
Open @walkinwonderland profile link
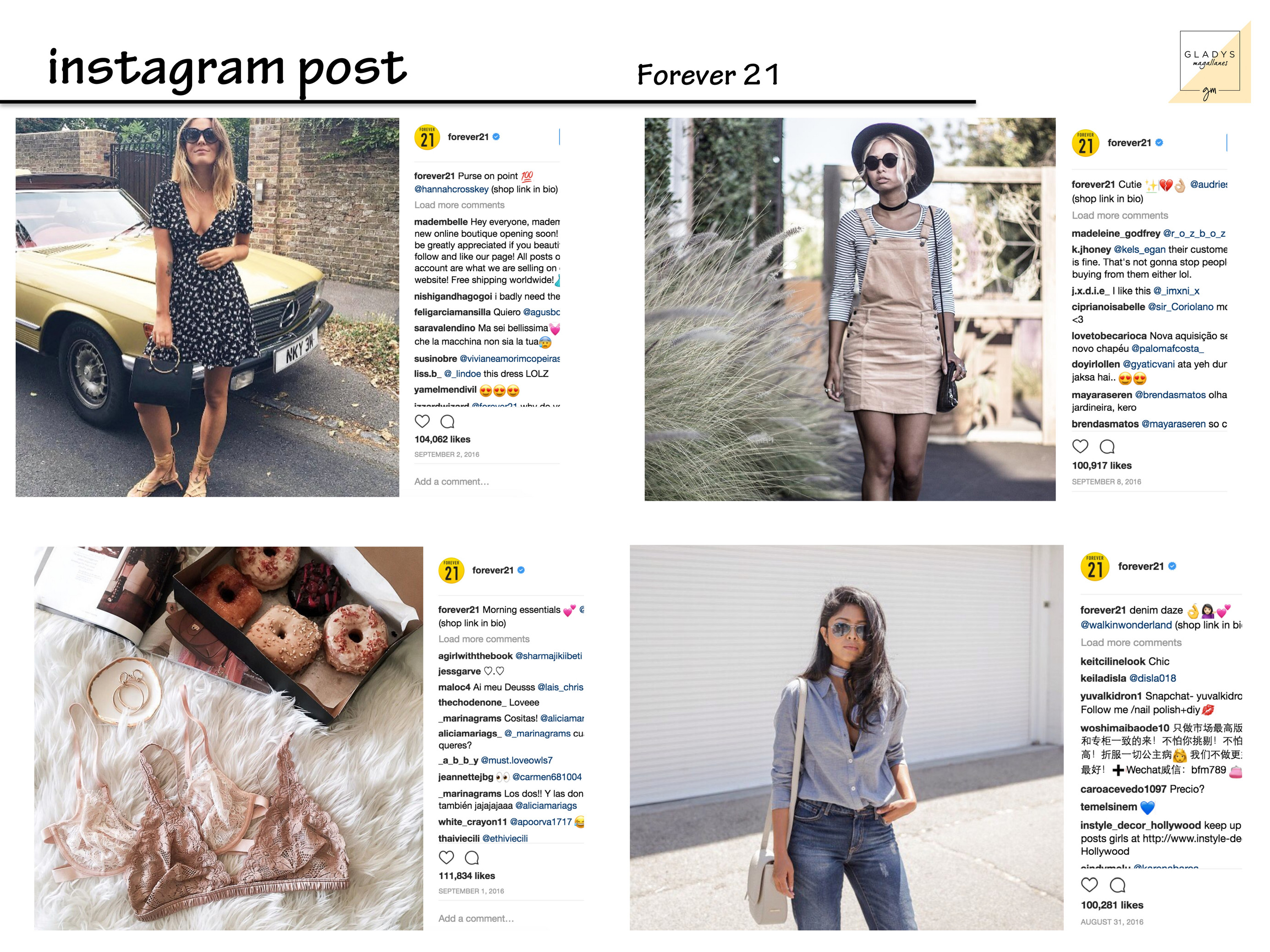(1126, 625)
